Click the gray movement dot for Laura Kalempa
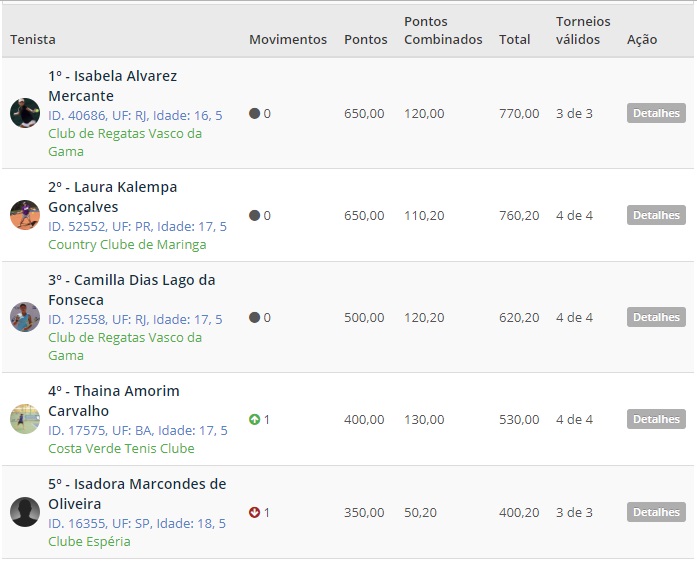Image resolution: width=697 pixels, height=561 pixels. click(254, 216)
